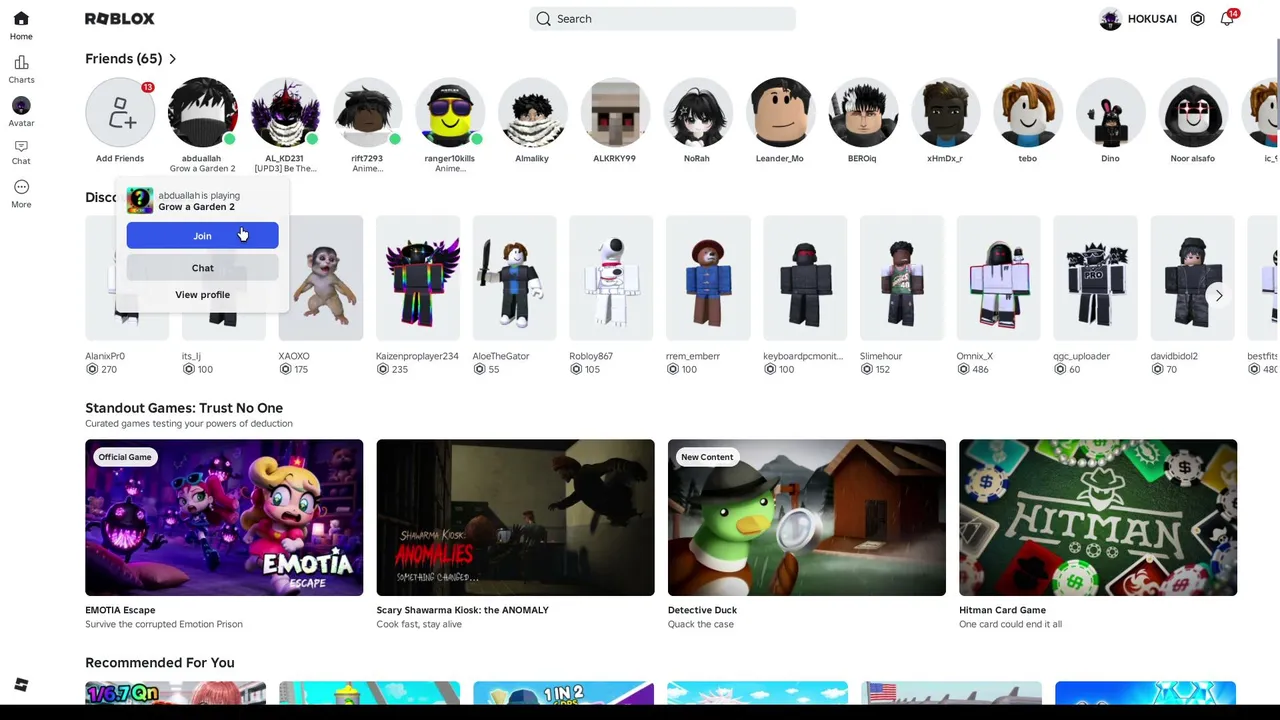Open the Scary Shawarma Kiosk game thumbnail
The width and height of the screenshot is (1280, 720).
[x=515, y=518]
